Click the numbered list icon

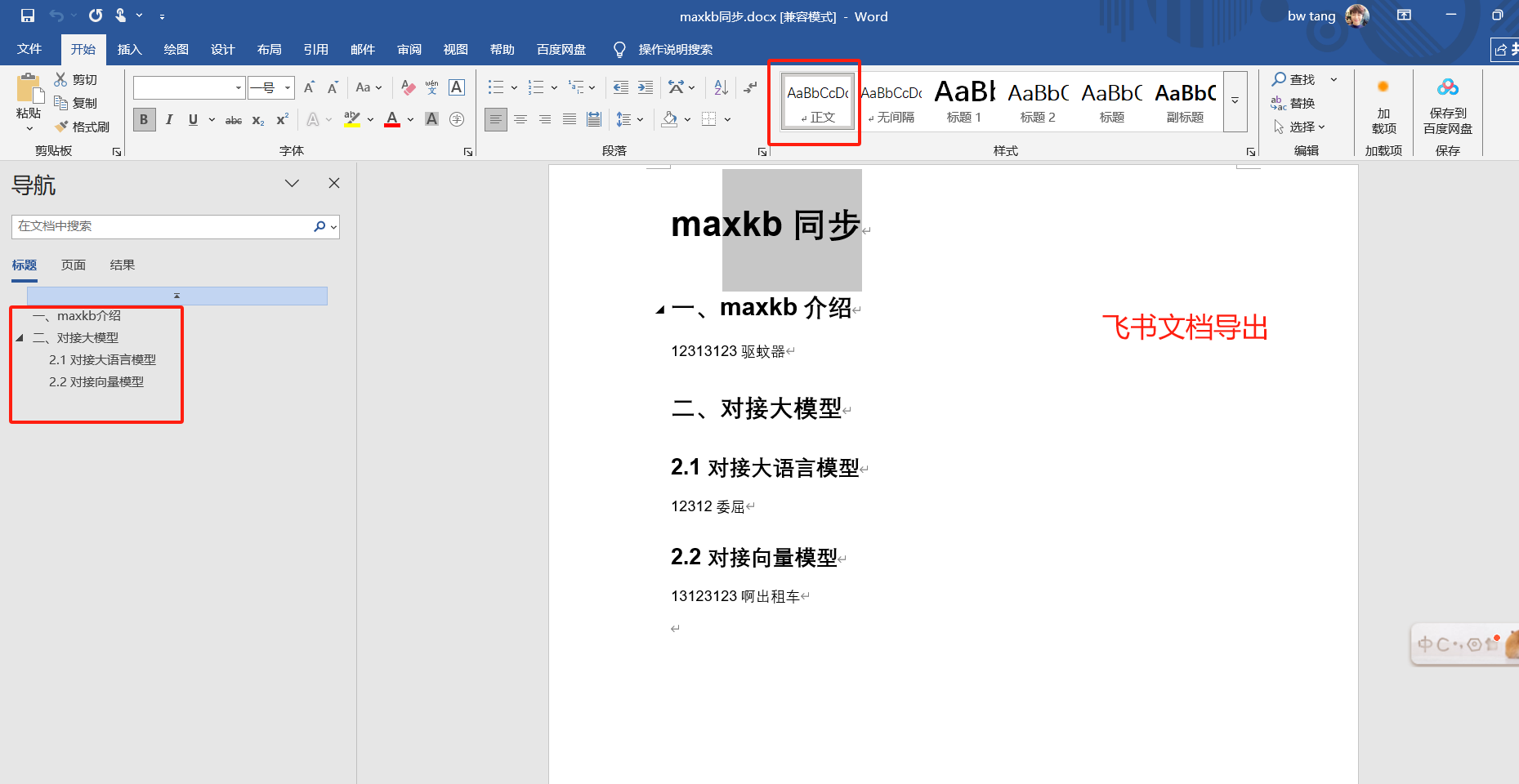point(536,87)
